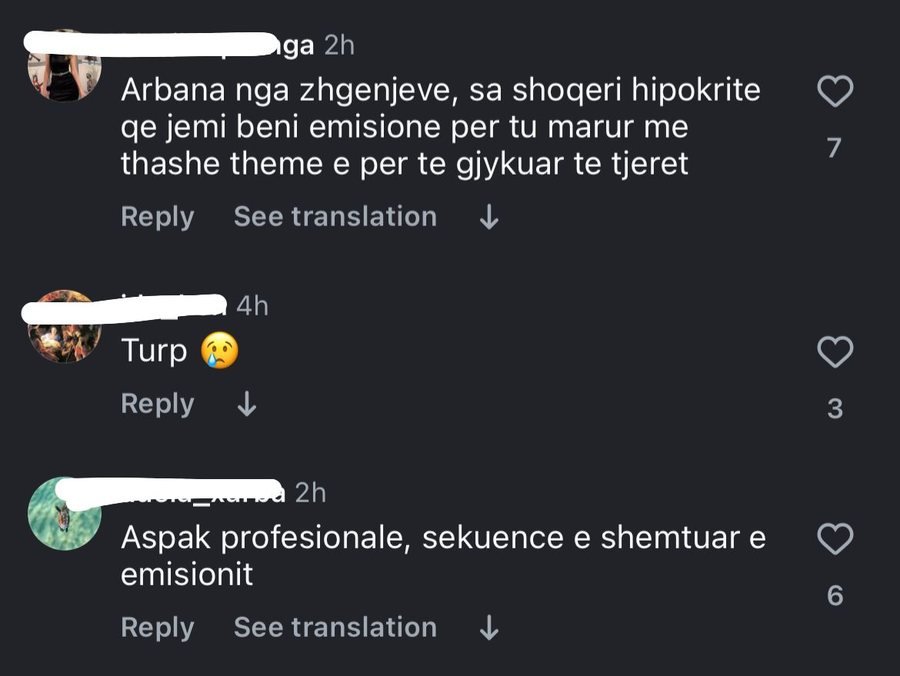The height and width of the screenshot is (676, 900).
Task: Reply to the Arbana nga zhgenjeve comment
Action: point(157,216)
